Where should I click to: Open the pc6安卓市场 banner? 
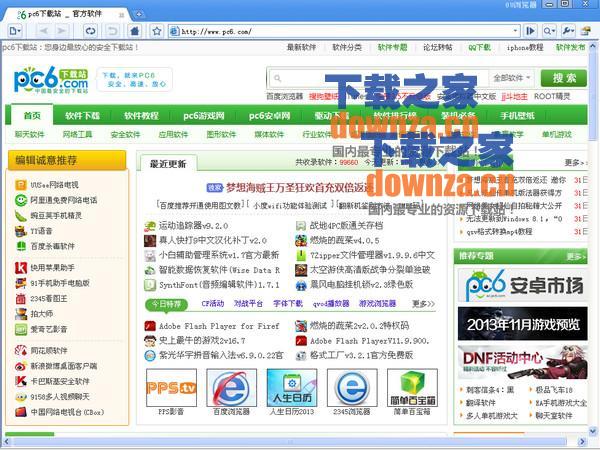pos(523,285)
